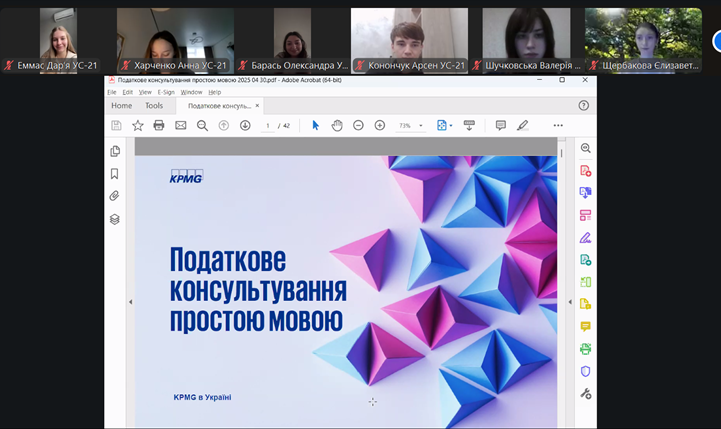Open the Home tab
Viewport: 721px width, 429px height.
121,105
